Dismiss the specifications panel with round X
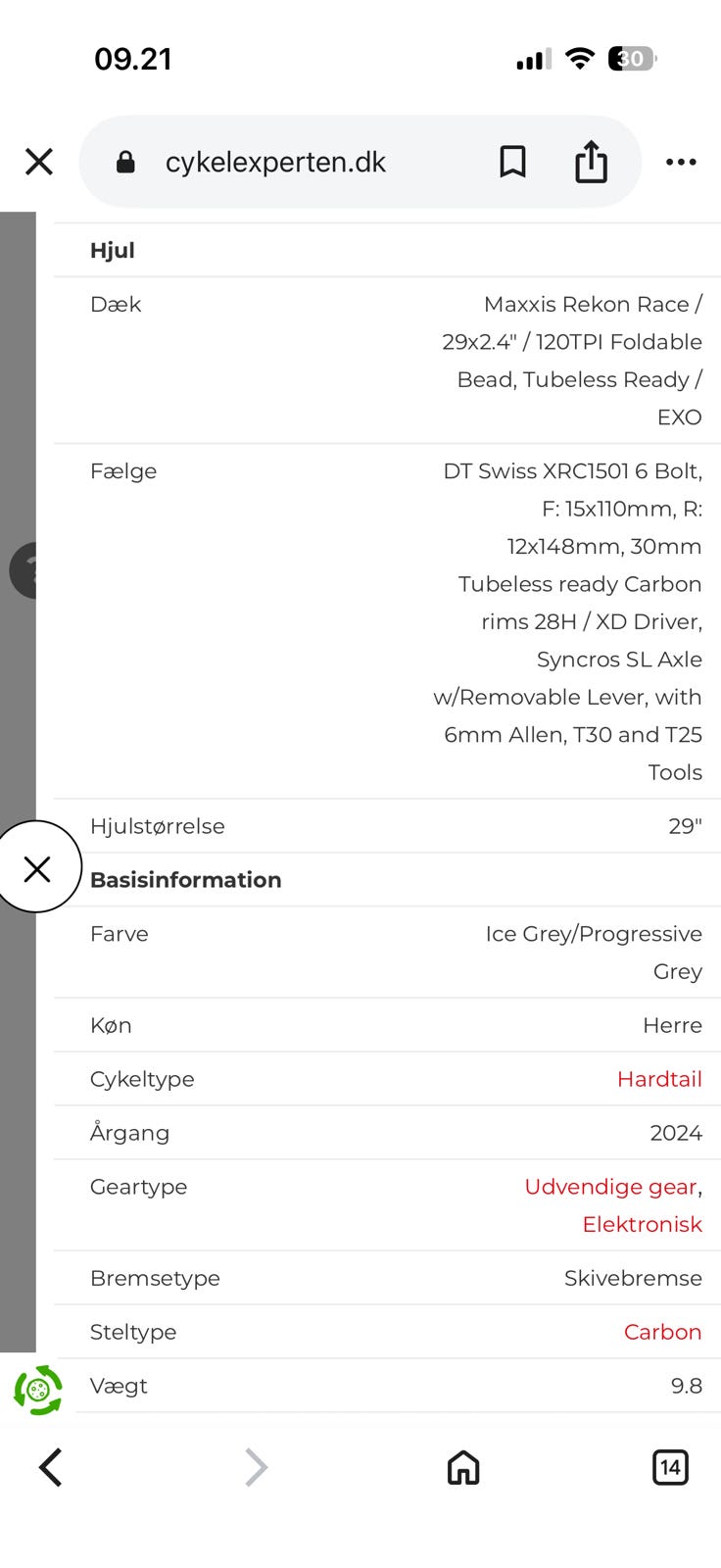This screenshot has height=1568, width=721. (x=37, y=868)
